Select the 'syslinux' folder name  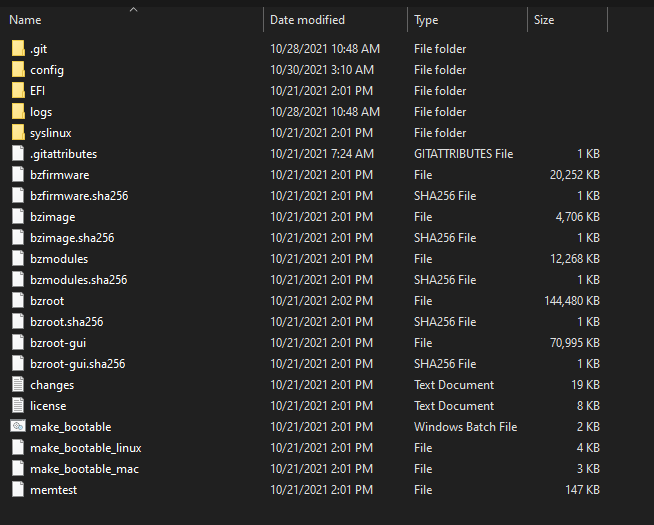(50, 133)
